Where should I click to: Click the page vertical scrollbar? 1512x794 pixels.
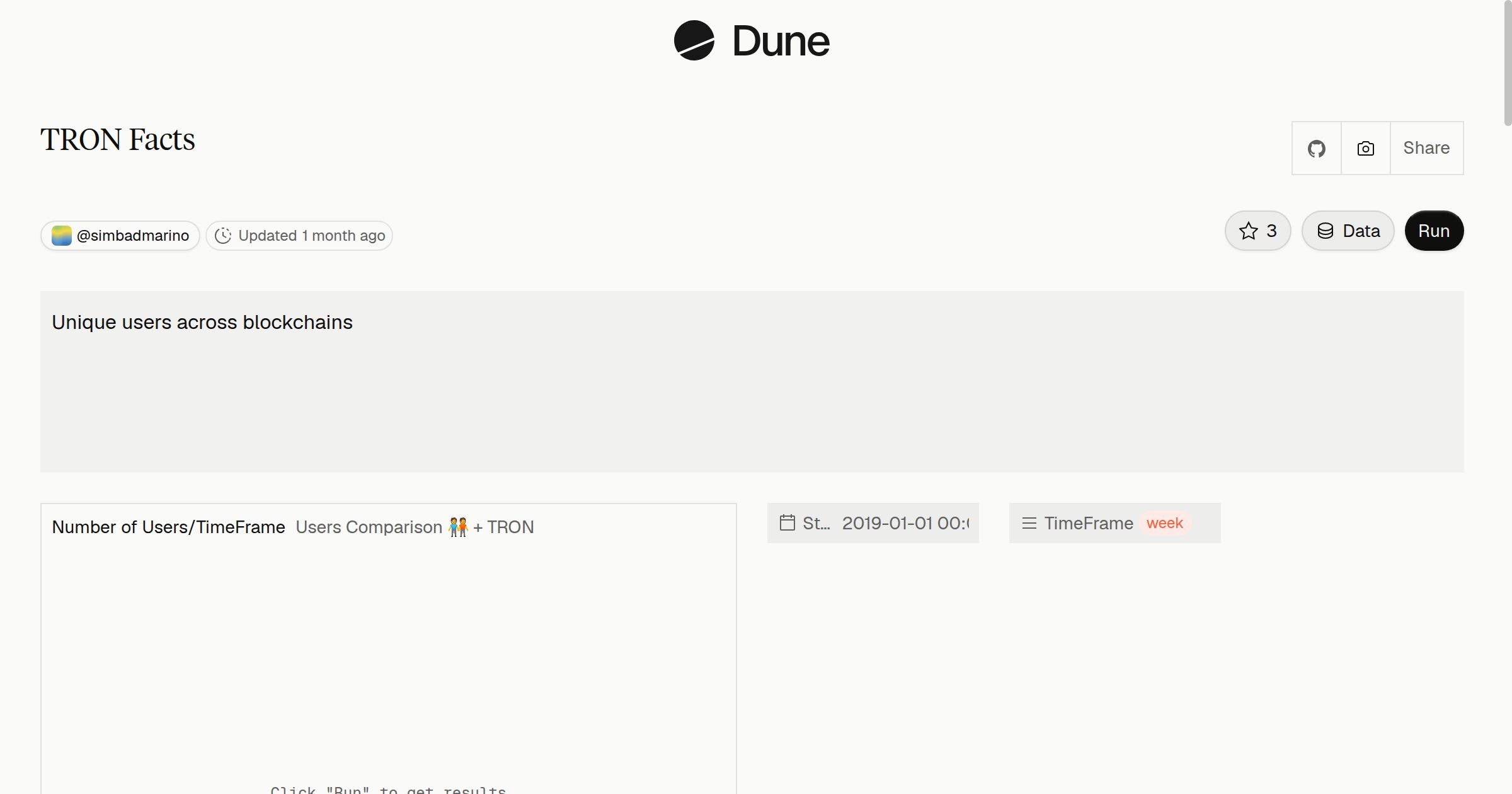point(1507,63)
